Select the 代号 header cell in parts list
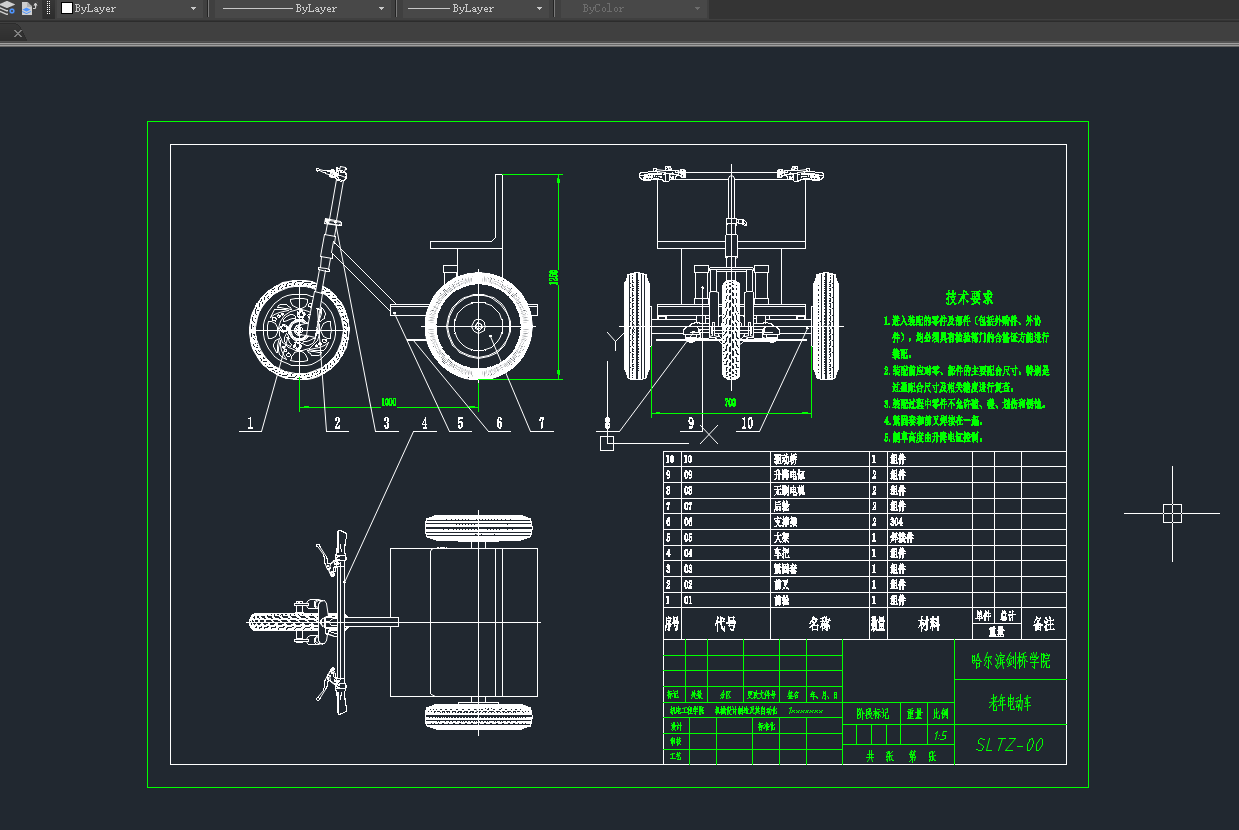1239x830 pixels. pyautogui.click(x=725, y=624)
